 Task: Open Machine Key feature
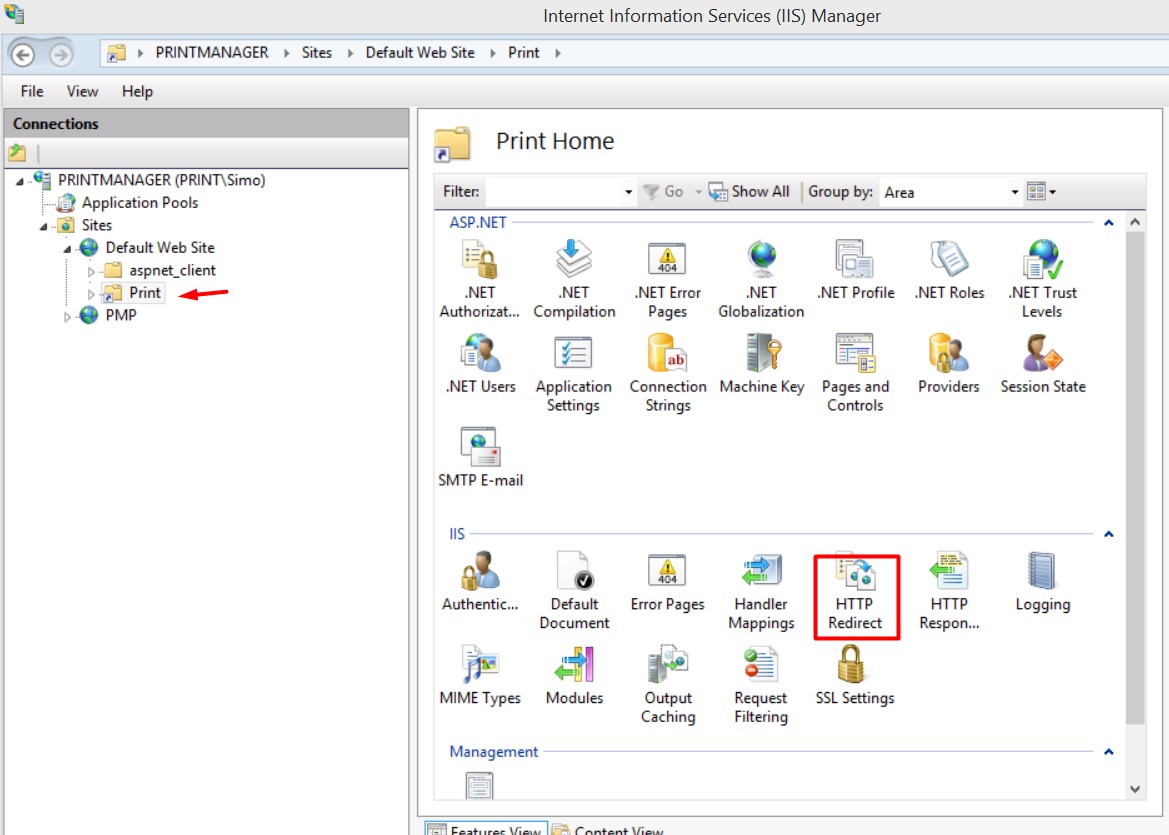point(761,364)
